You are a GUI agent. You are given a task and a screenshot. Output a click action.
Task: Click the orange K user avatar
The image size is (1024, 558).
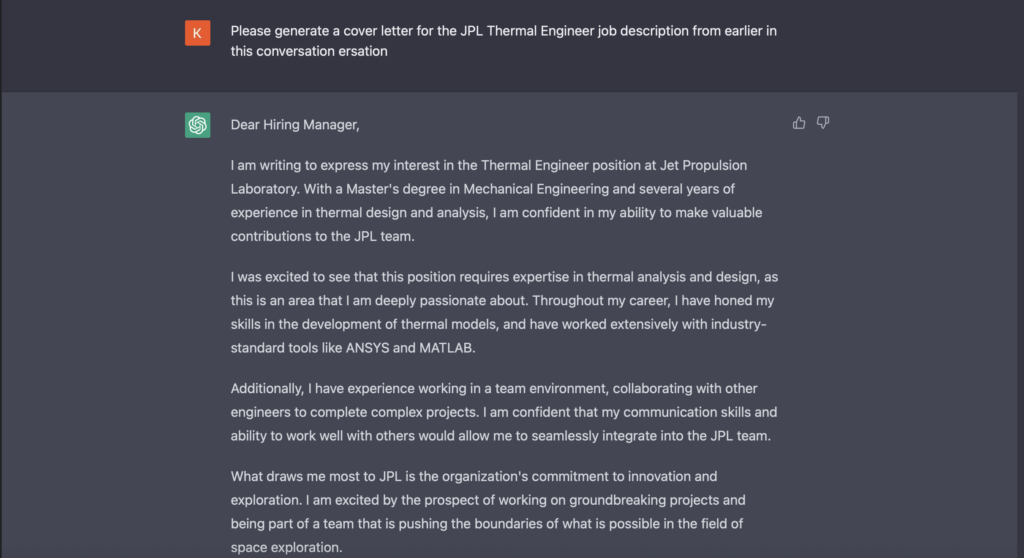(x=197, y=33)
